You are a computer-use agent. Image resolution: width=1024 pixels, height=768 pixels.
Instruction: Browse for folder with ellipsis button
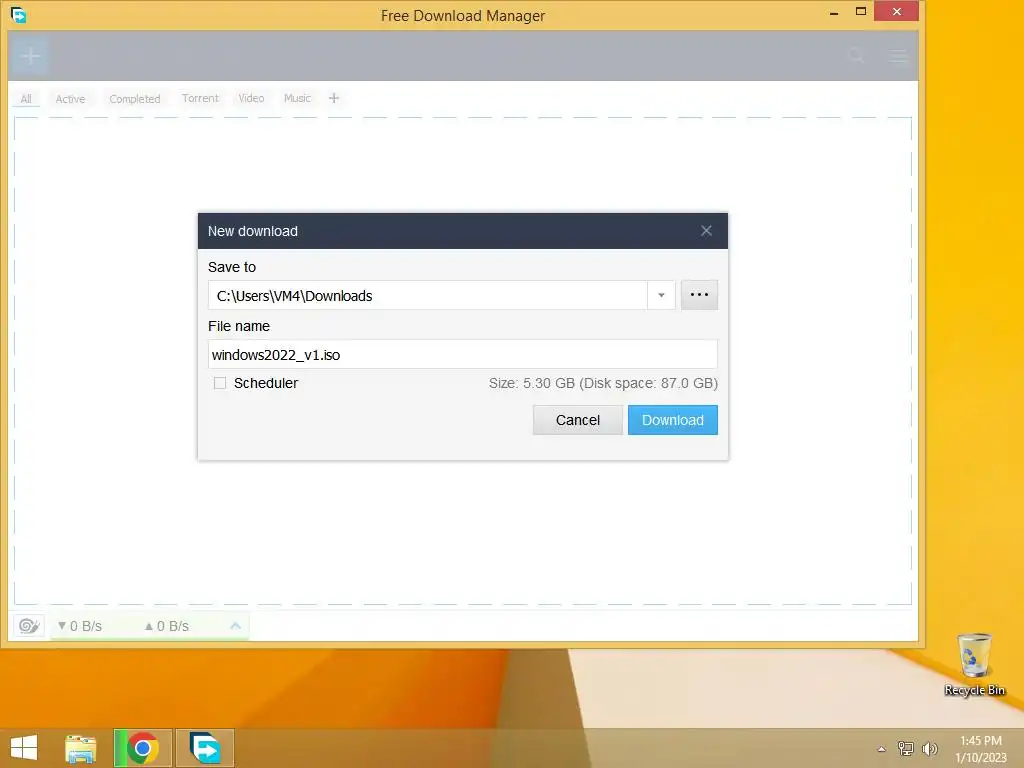pyautogui.click(x=699, y=295)
